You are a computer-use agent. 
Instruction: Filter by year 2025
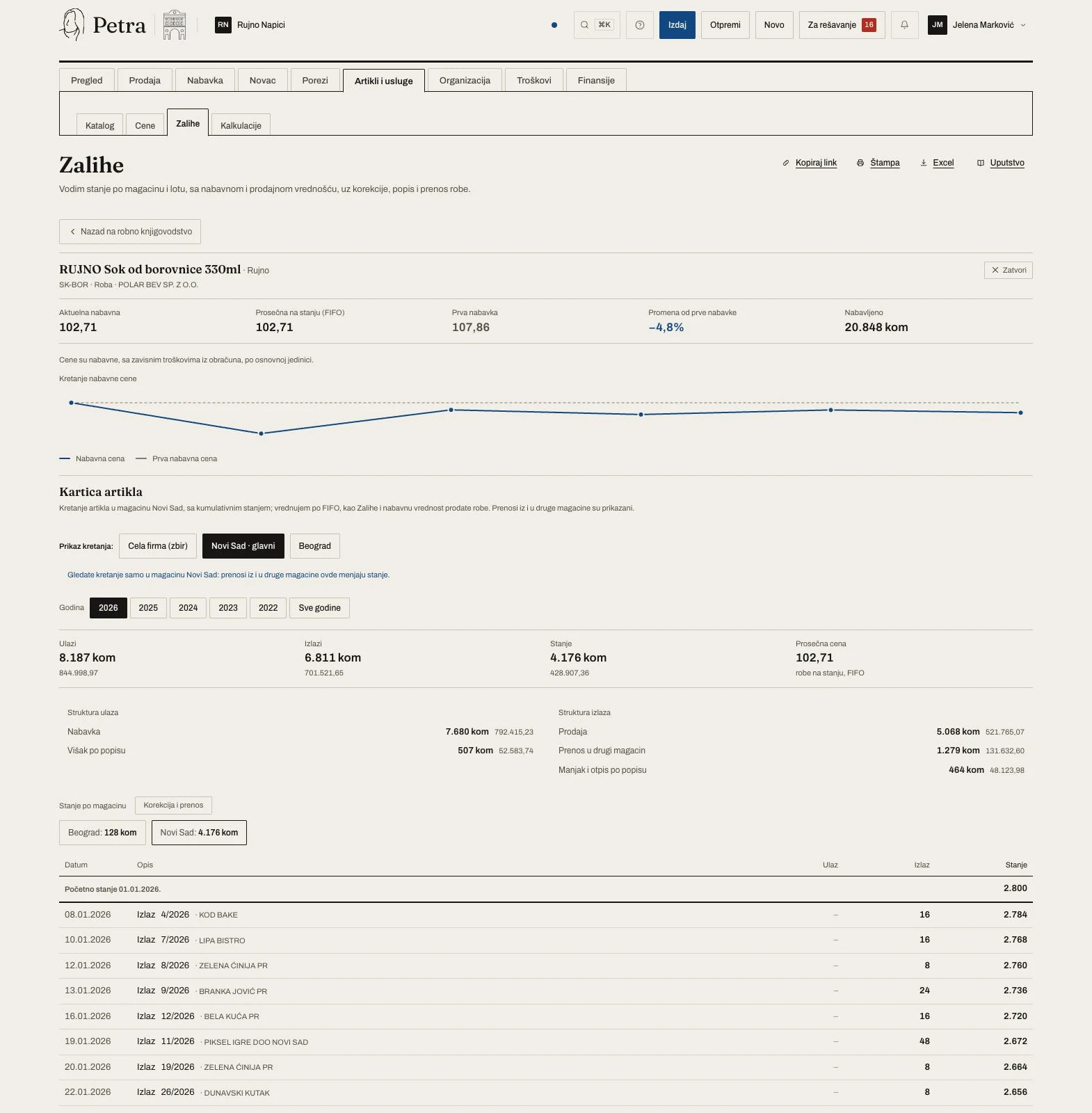coord(148,608)
